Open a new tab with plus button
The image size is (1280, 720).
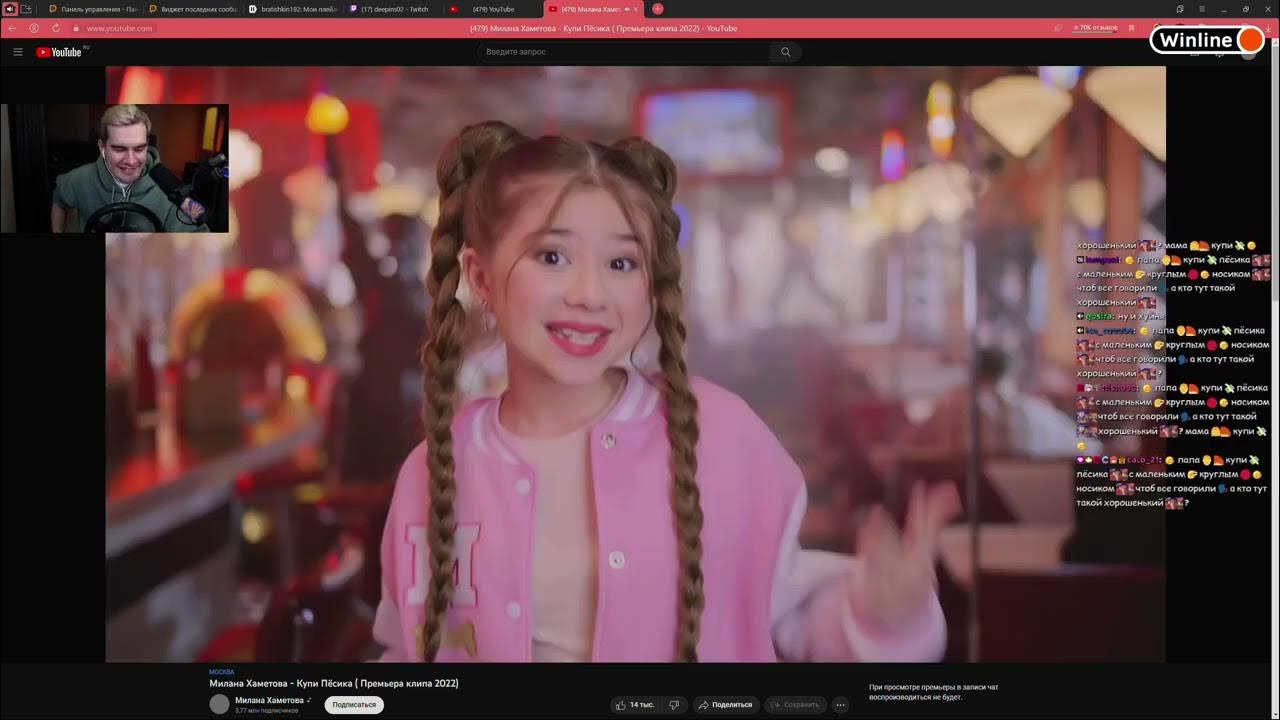657,9
